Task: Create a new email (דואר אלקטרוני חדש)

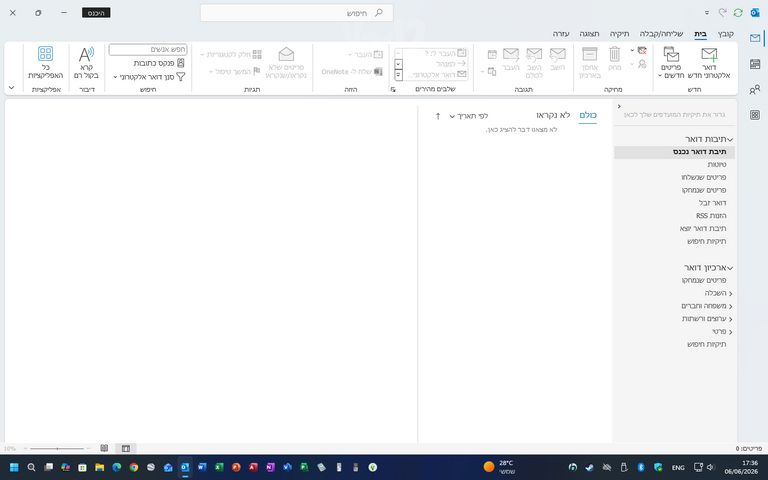Action: point(709,63)
